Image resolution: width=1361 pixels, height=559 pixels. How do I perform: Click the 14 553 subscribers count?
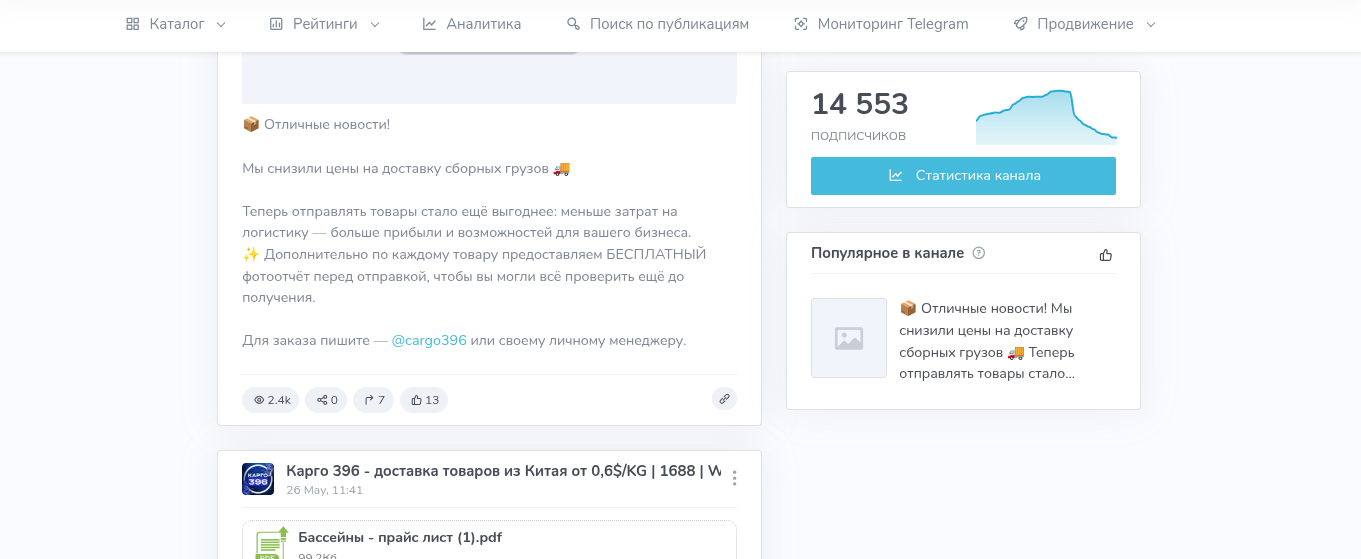tap(860, 104)
